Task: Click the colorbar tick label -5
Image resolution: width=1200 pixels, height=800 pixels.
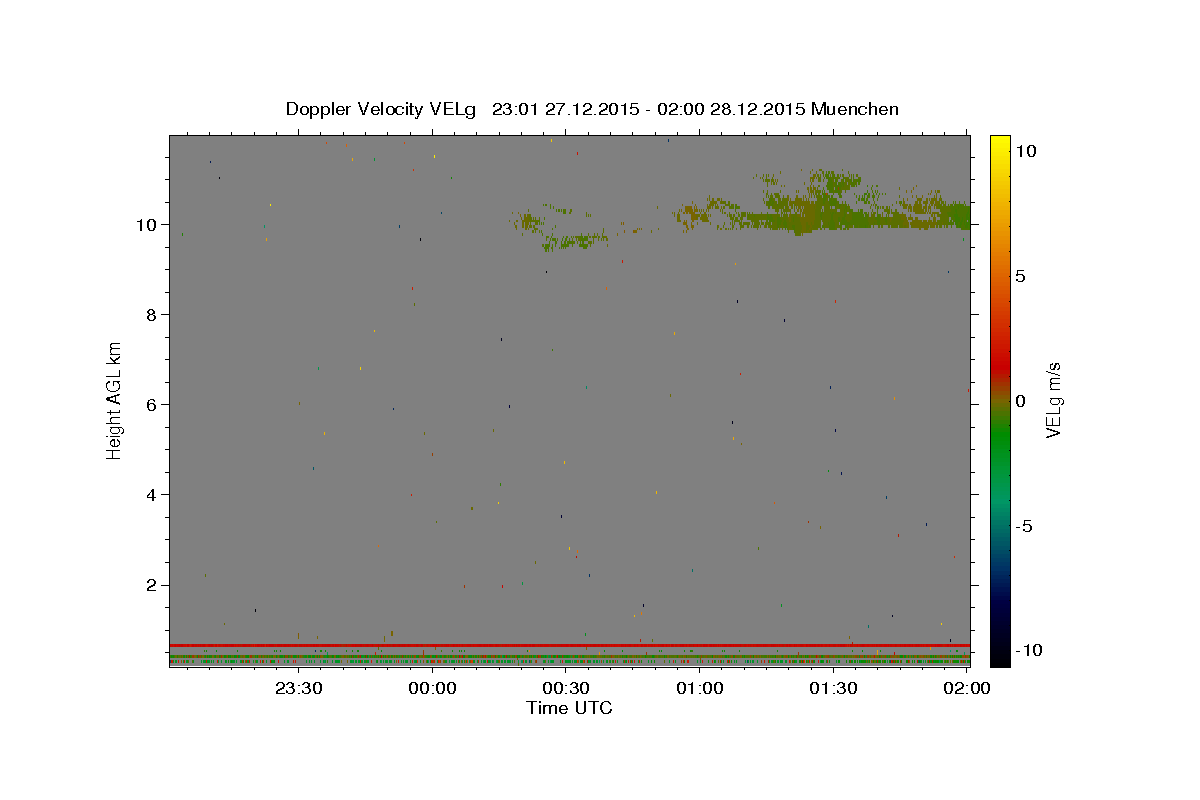Action: tap(1025, 526)
